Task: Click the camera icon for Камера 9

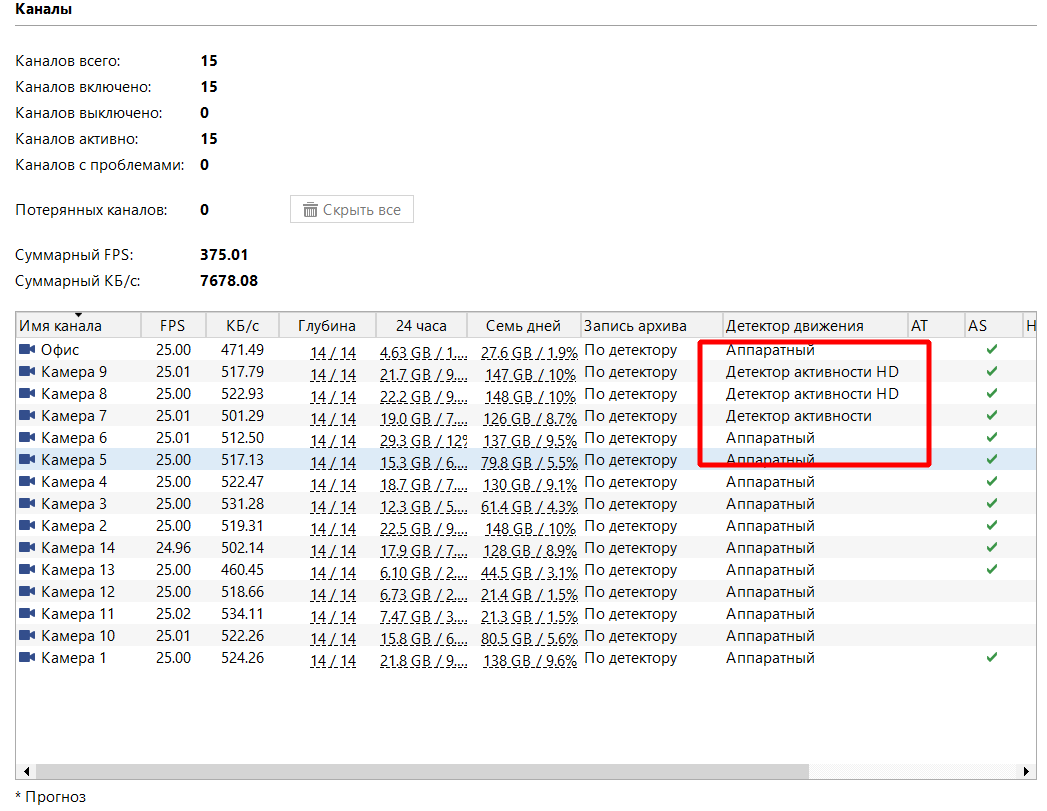Action: [27, 372]
